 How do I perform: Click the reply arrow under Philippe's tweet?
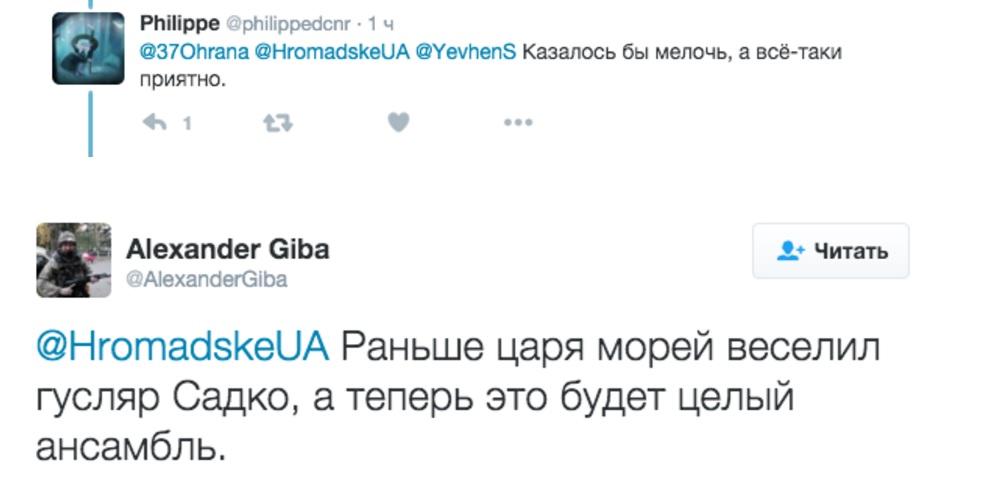(x=155, y=122)
